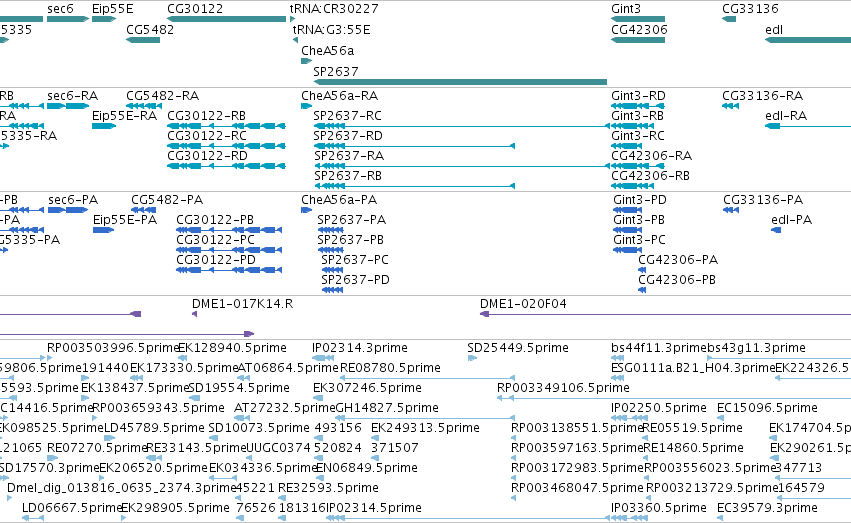Click the DME1-020F04 clone feature

point(665,314)
